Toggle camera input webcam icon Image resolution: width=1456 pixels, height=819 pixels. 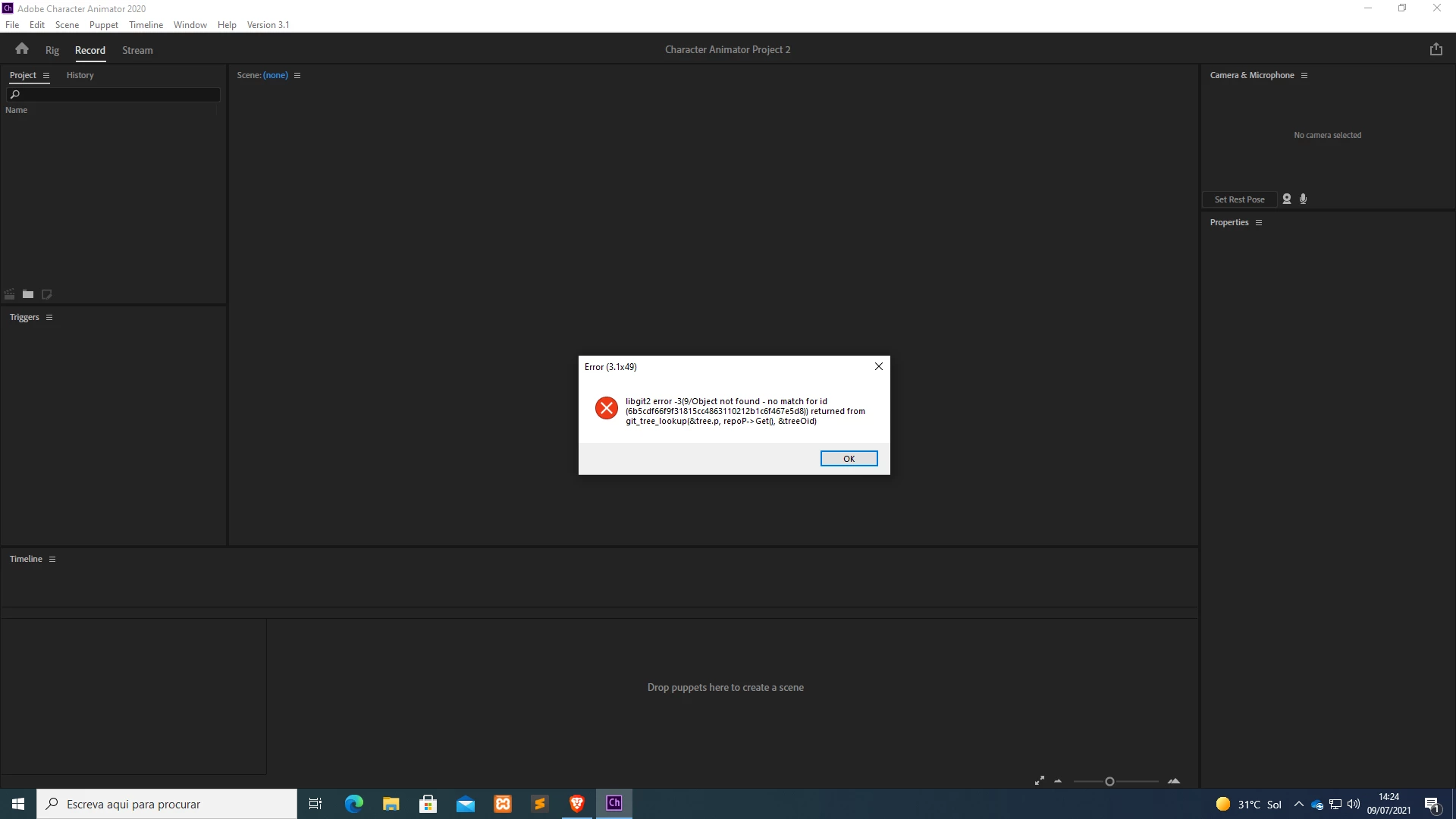[1287, 199]
